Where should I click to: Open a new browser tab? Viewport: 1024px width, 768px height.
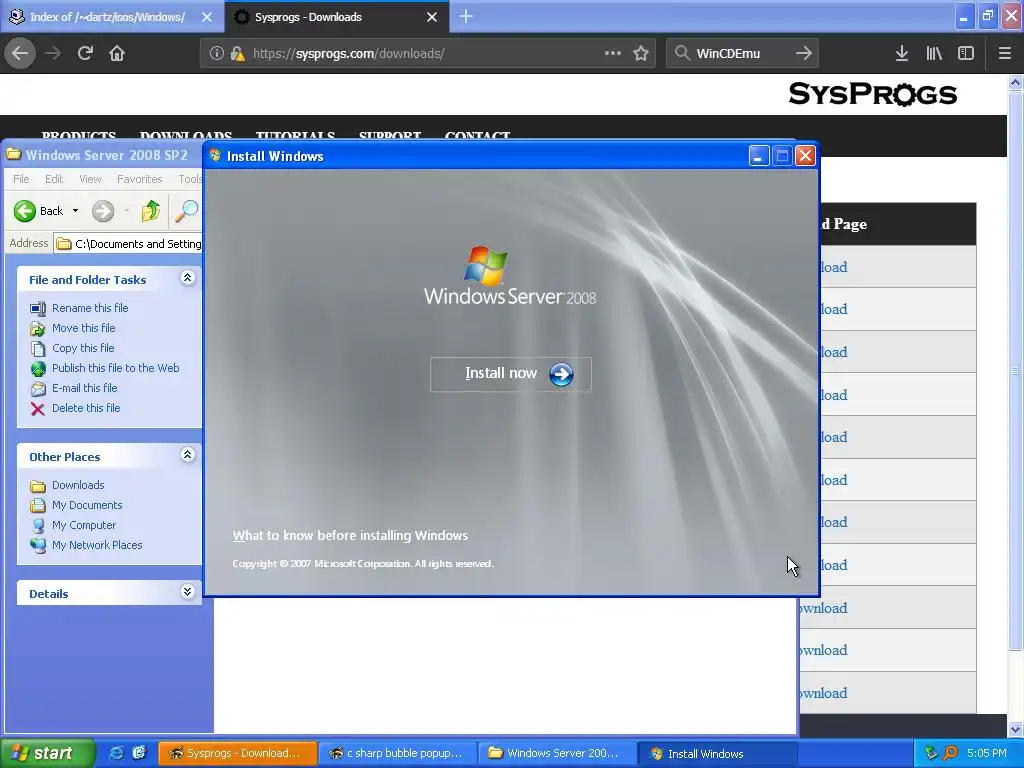point(466,17)
